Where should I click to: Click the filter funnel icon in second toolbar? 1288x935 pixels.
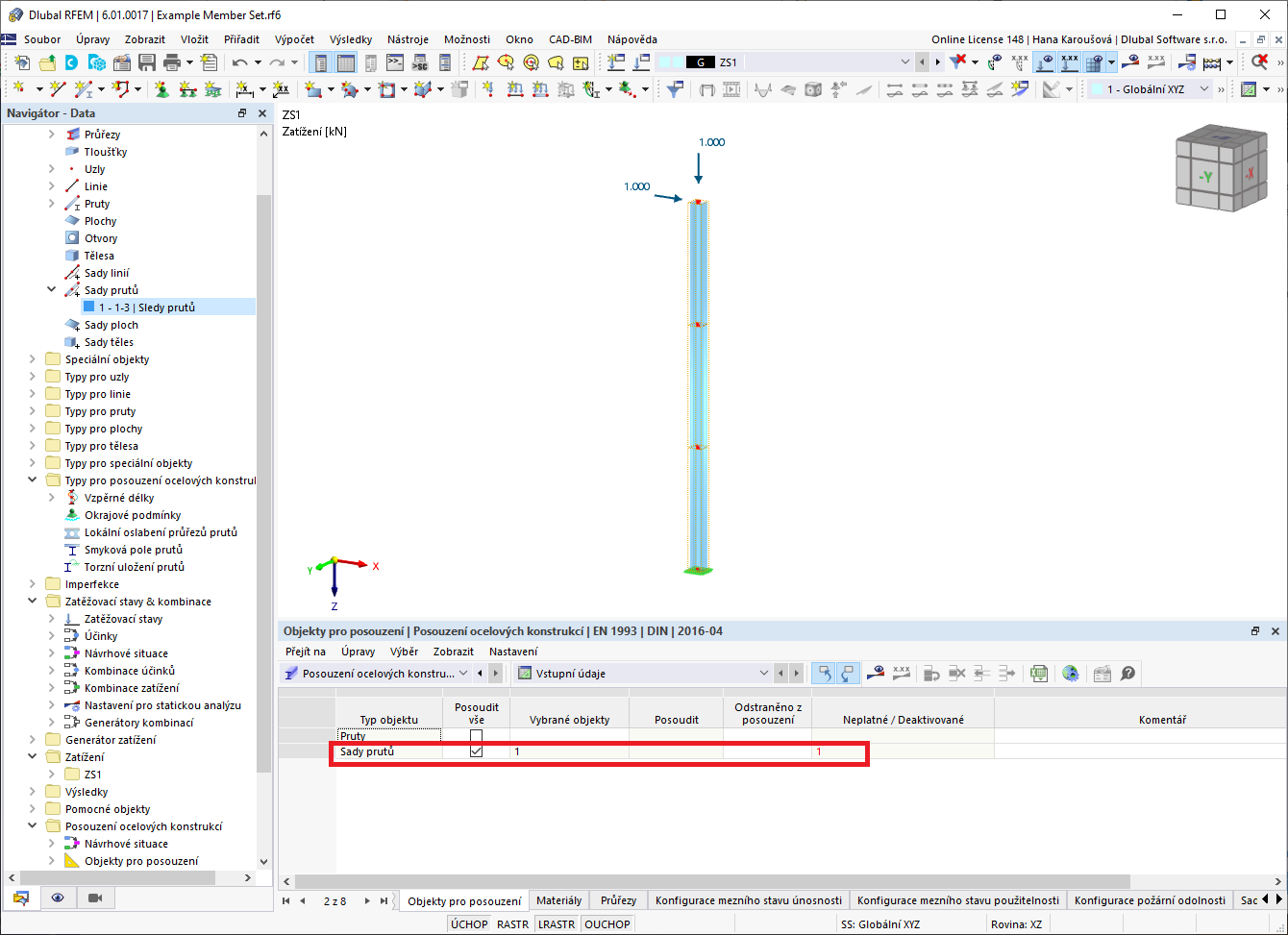tap(676, 89)
